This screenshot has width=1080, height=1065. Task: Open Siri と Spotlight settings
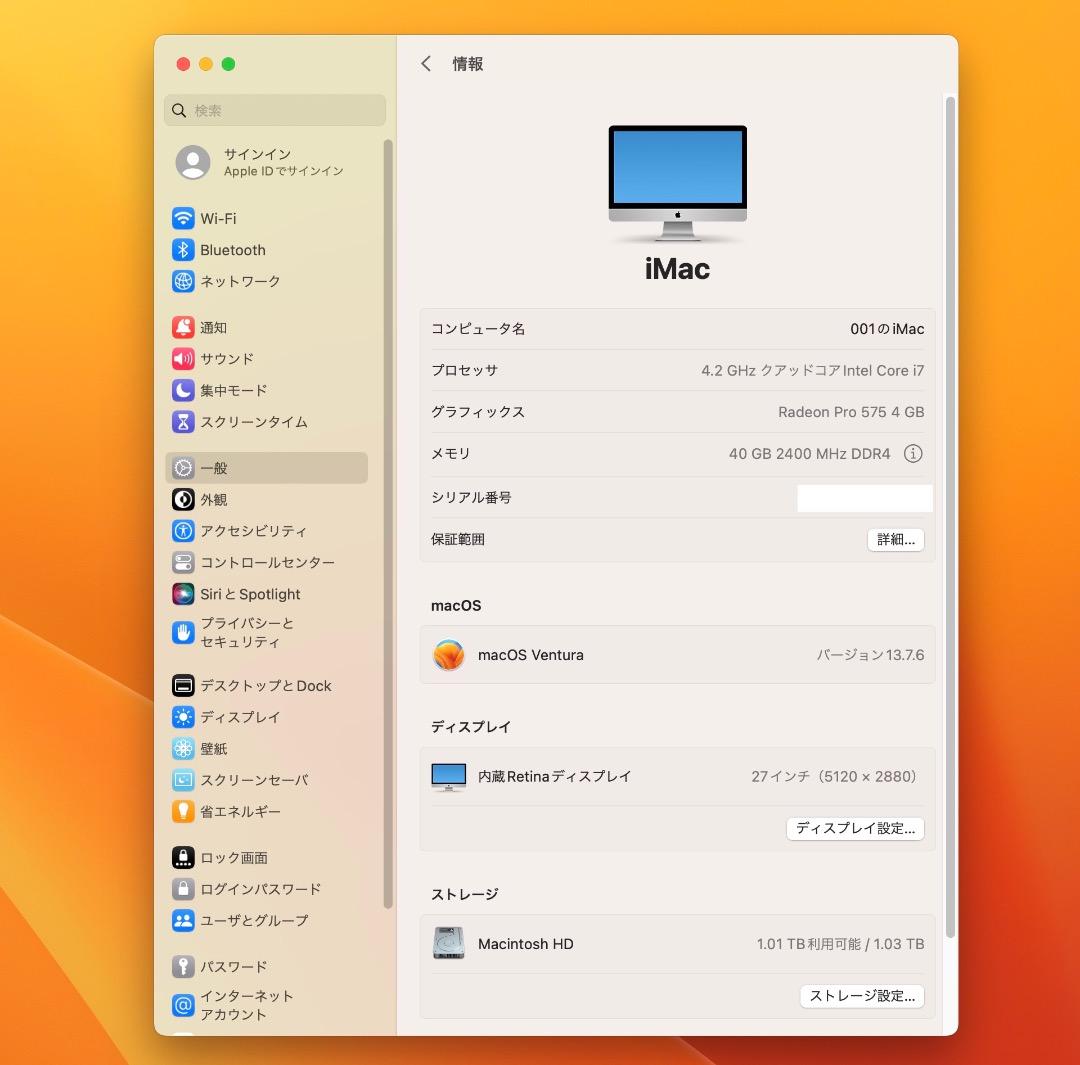(250, 594)
